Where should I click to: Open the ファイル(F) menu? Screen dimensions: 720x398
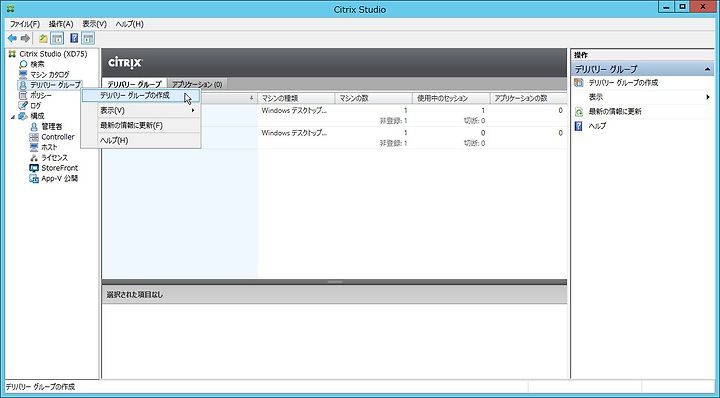[x=25, y=24]
